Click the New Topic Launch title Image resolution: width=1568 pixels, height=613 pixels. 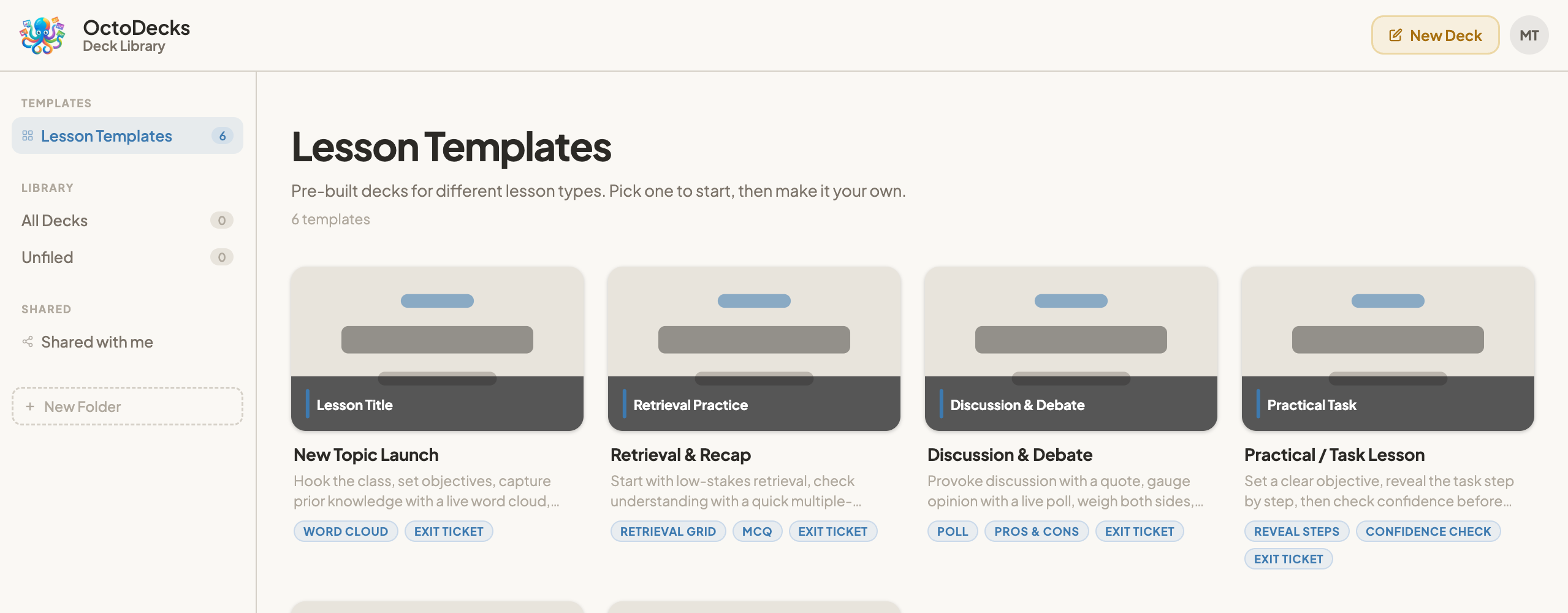[x=366, y=455]
